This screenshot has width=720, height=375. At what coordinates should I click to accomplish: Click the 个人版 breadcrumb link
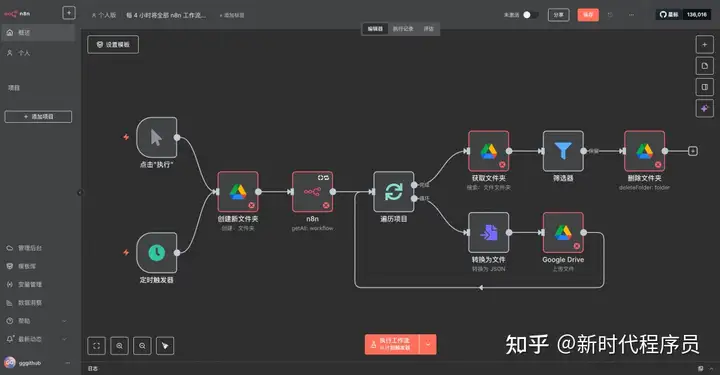click(104, 15)
